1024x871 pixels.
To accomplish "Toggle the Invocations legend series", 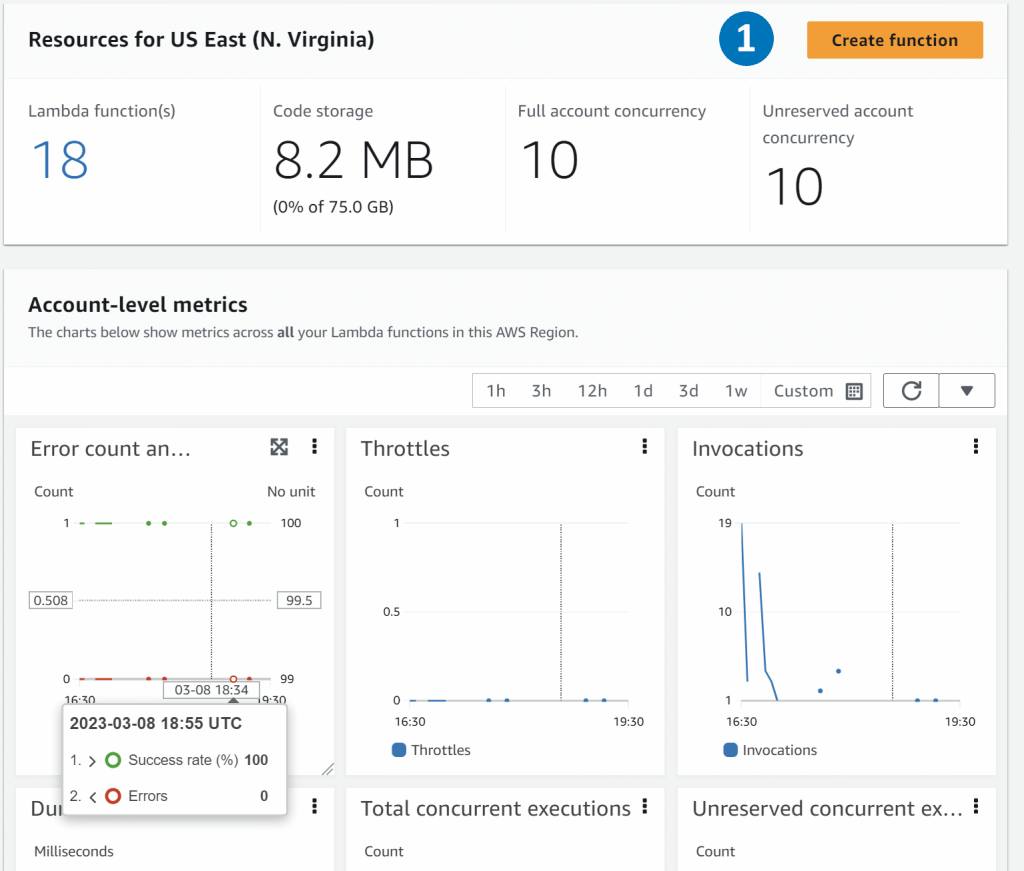I will pyautogui.click(x=769, y=750).
